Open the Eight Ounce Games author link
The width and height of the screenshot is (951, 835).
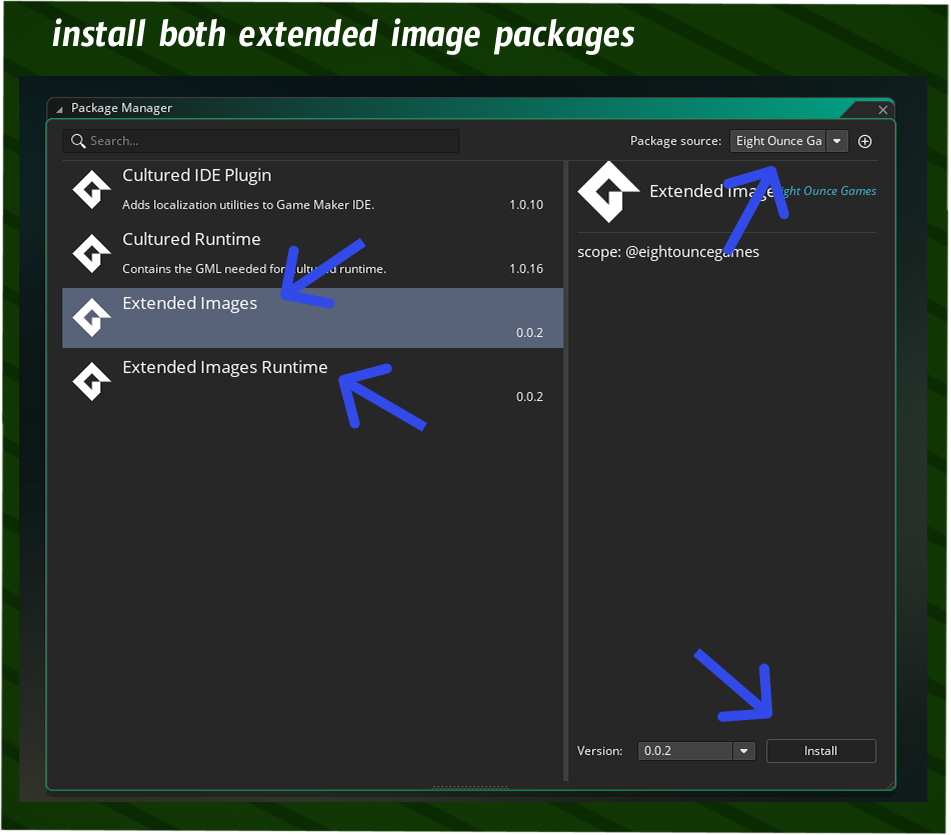827,191
